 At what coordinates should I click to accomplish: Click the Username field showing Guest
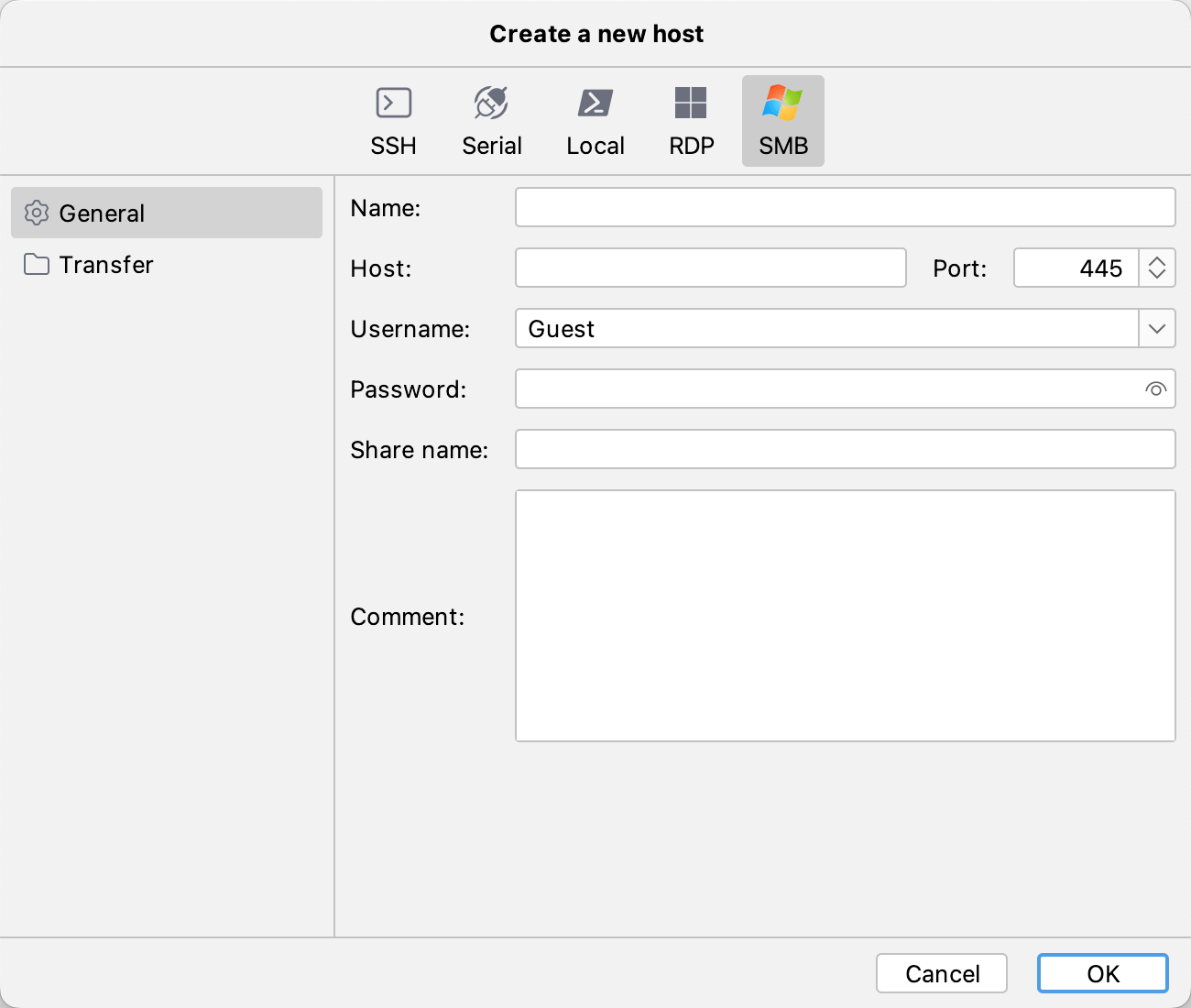[827, 328]
